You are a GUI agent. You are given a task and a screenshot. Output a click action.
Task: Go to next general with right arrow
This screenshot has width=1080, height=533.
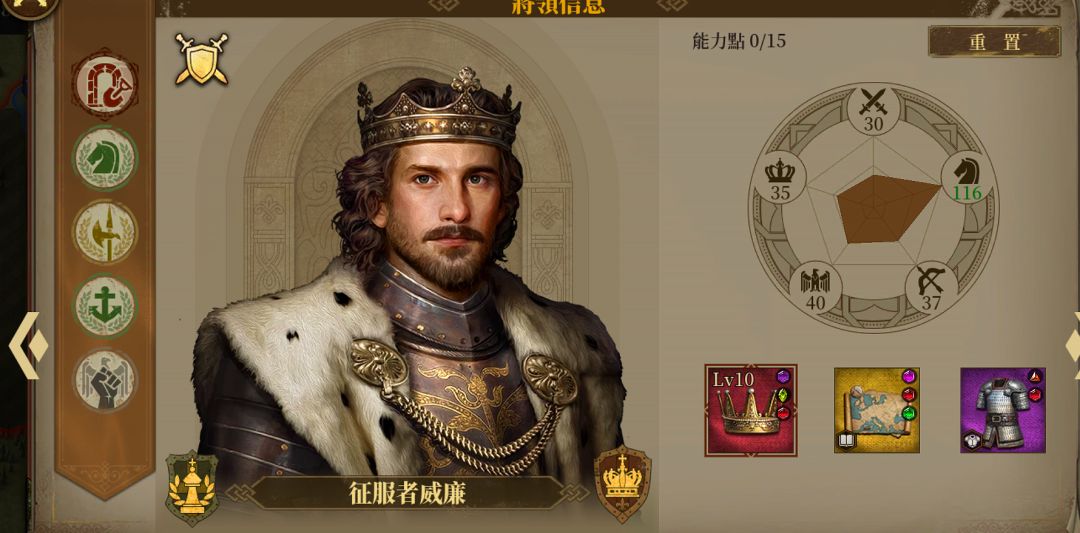[1072, 345]
